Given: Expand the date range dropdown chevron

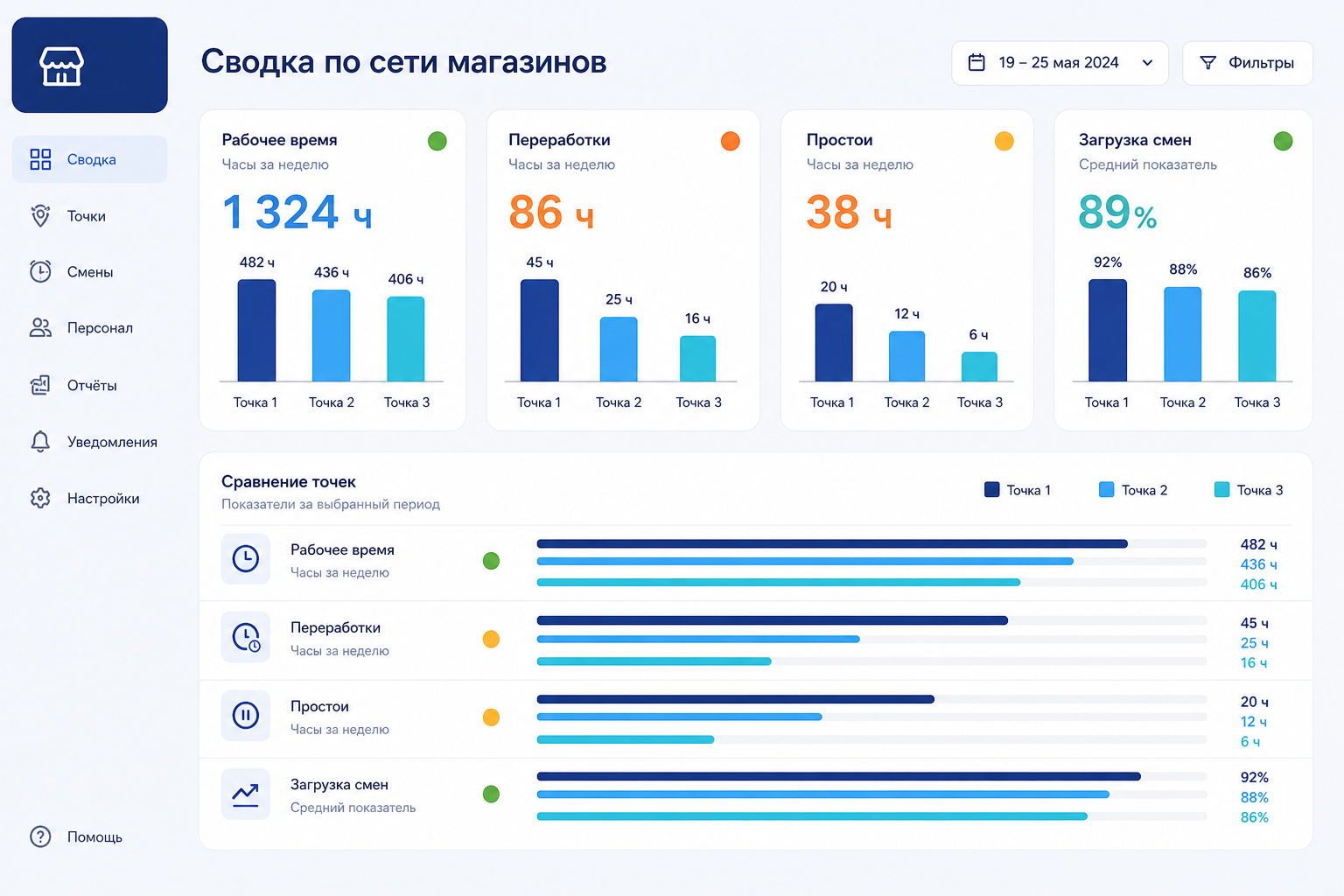Looking at the screenshot, I should (1147, 63).
